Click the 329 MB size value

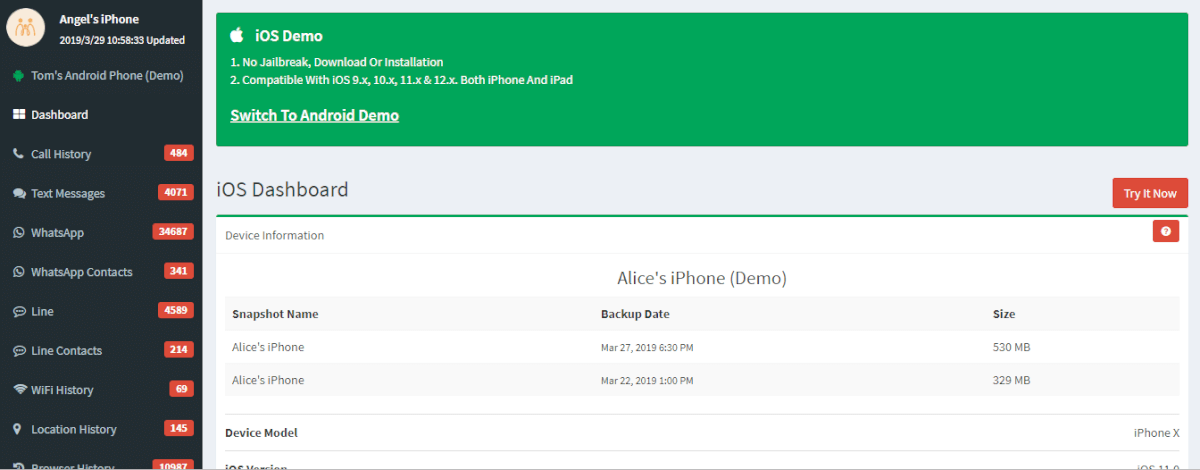(1012, 380)
